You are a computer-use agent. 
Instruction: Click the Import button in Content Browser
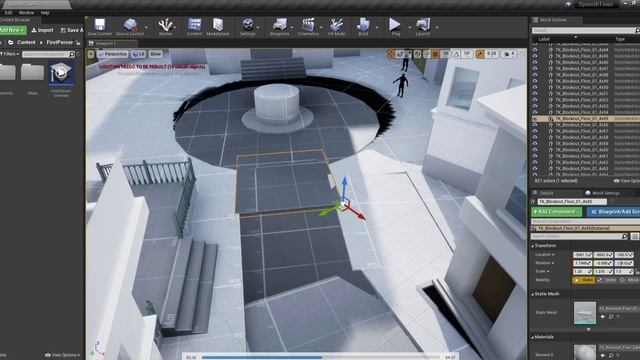42,30
